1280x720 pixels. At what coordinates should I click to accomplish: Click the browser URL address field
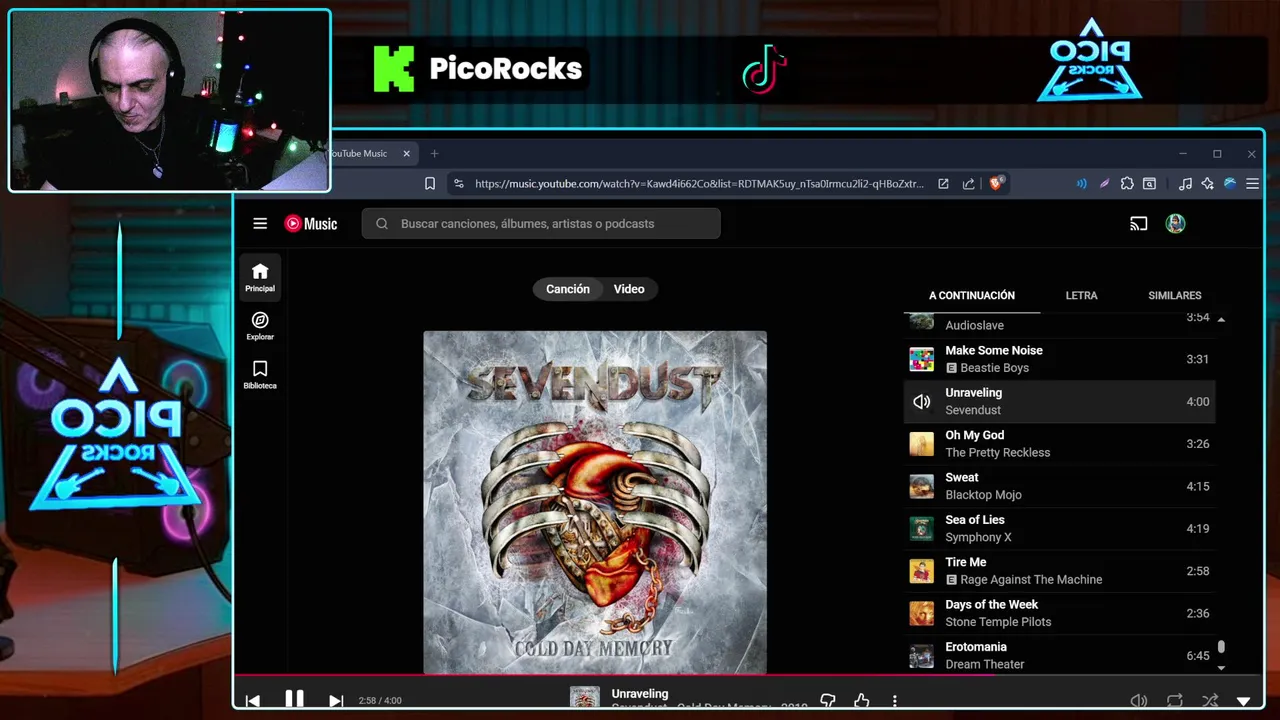pyautogui.click(x=699, y=184)
